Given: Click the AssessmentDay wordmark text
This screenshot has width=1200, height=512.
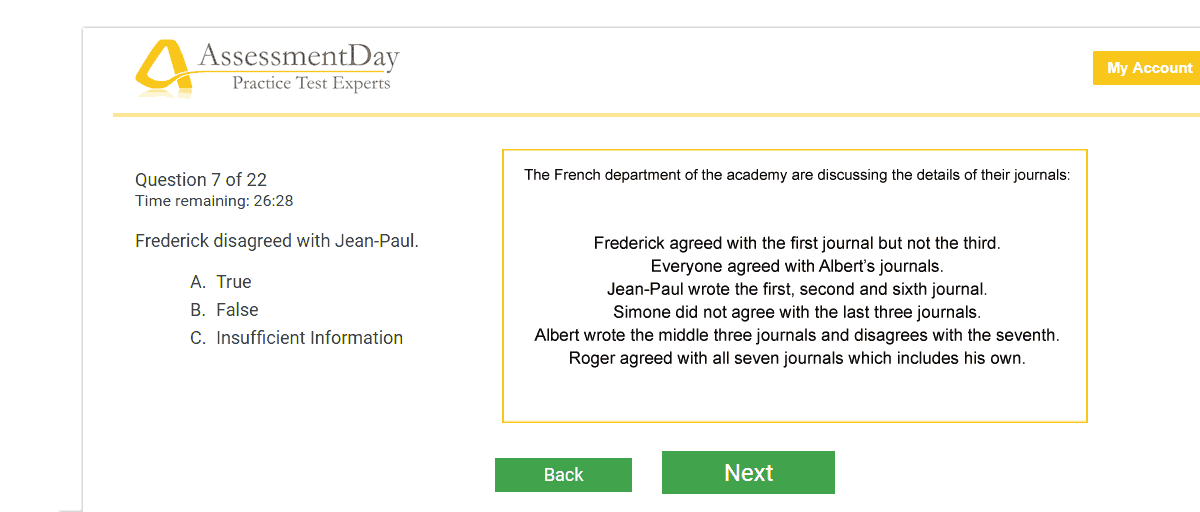Looking at the screenshot, I should point(298,56).
